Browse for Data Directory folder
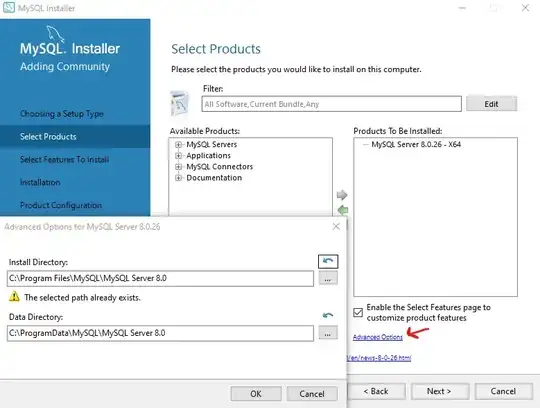This screenshot has width=540, height=408. click(328, 333)
